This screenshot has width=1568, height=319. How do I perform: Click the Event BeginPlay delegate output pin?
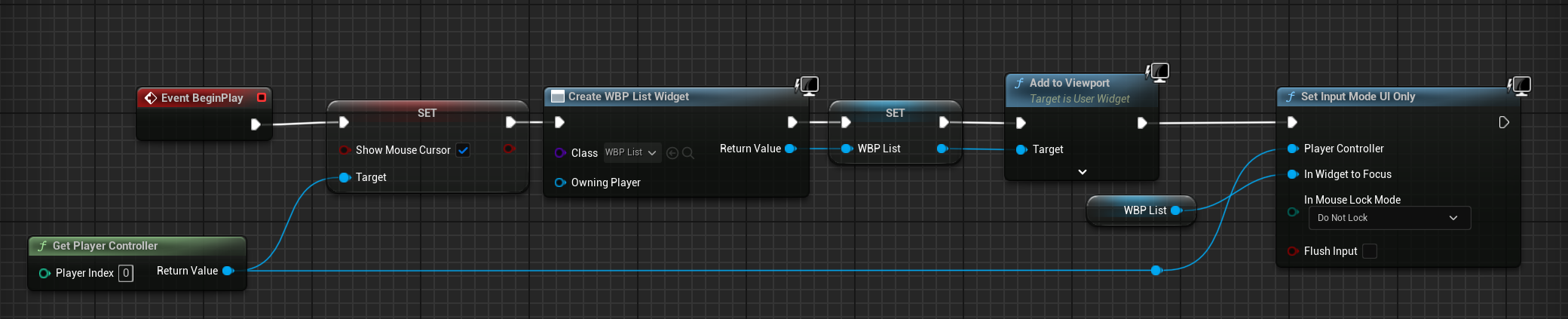pos(262,97)
